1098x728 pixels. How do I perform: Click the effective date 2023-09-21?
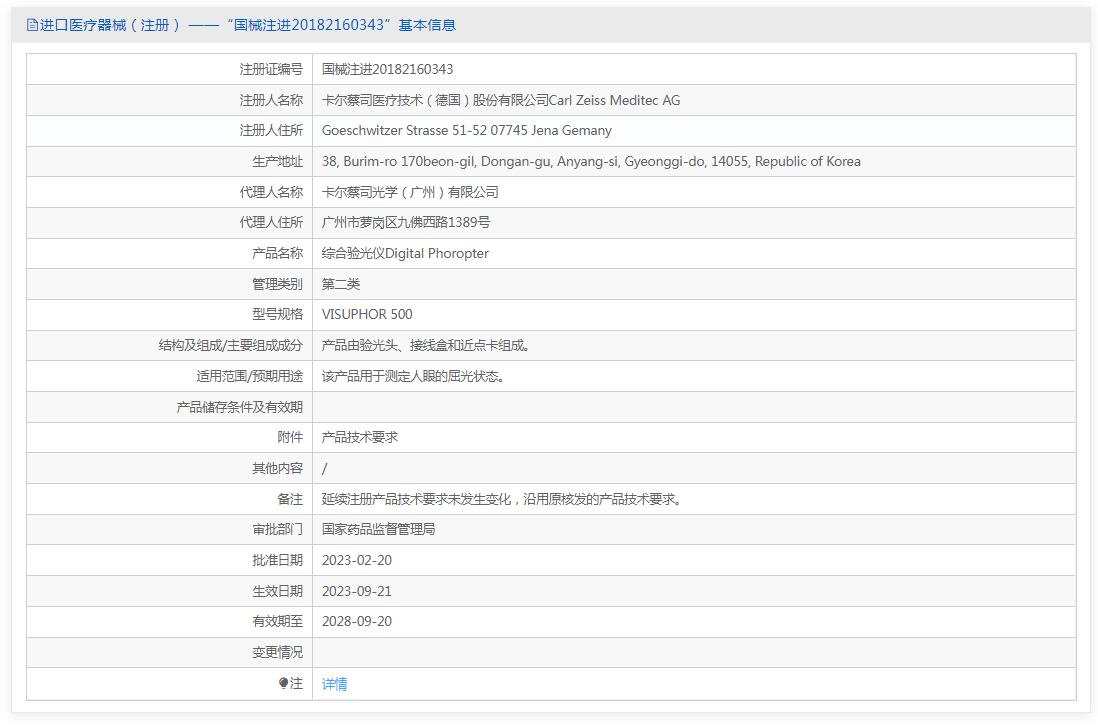pos(357,592)
